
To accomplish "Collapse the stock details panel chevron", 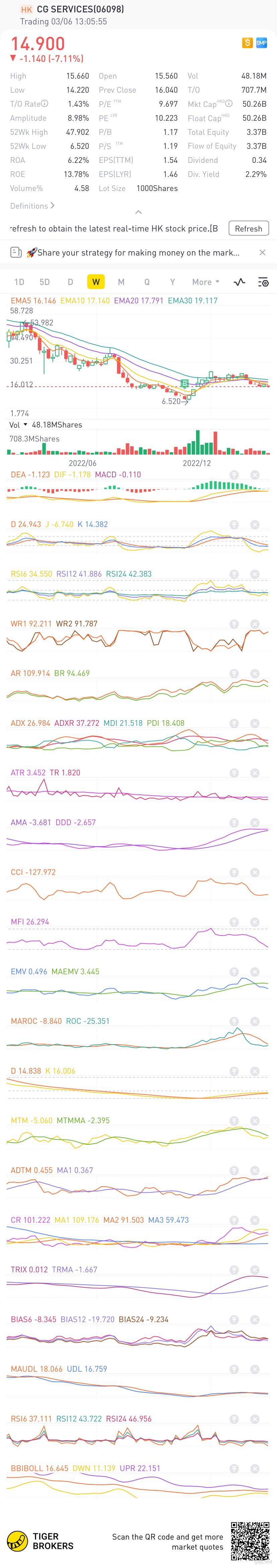I will [x=138, y=212].
